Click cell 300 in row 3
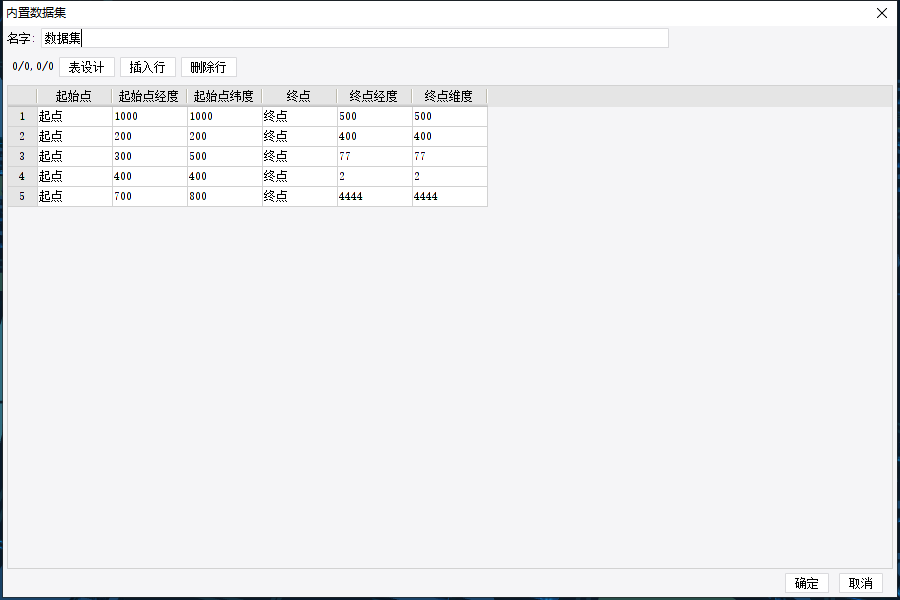The width and height of the screenshot is (900, 600). pyautogui.click(x=150, y=157)
